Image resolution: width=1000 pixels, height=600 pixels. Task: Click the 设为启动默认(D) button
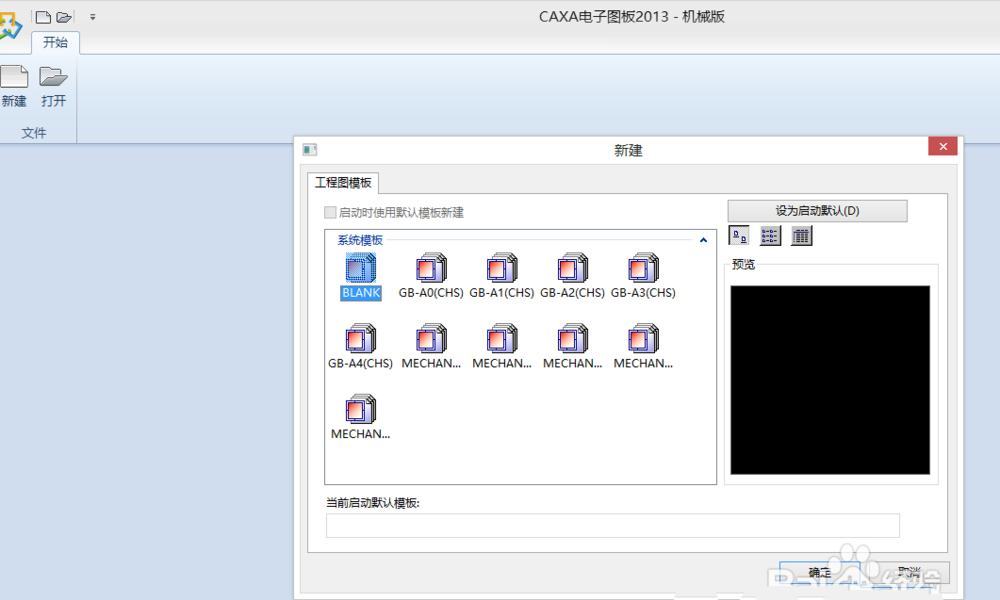pos(818,211)
